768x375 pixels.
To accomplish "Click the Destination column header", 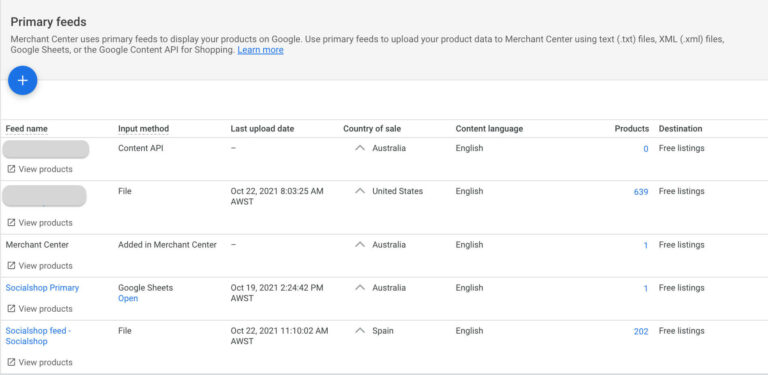I will coord(680,129).
